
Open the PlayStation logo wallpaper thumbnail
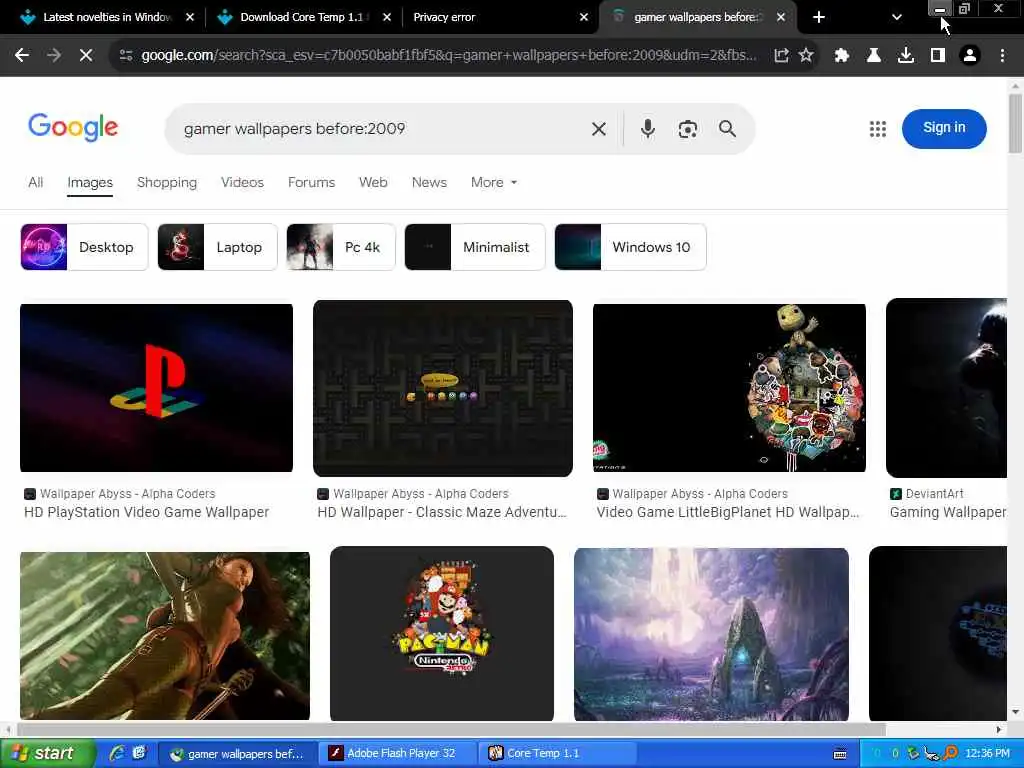tap(156, 388)
